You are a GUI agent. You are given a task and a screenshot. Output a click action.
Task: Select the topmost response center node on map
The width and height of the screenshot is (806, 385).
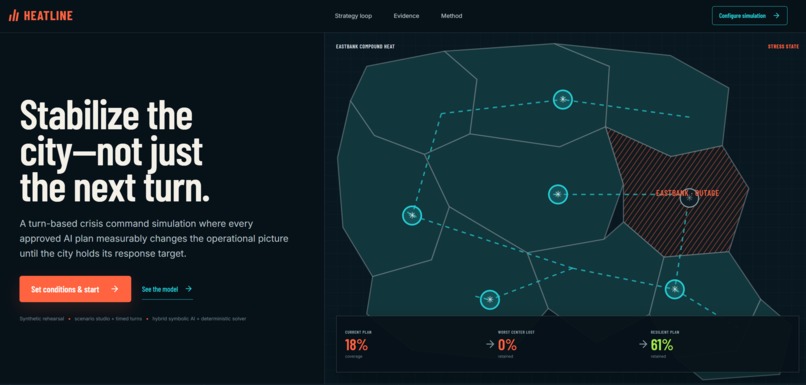click(x=563, y=99)
